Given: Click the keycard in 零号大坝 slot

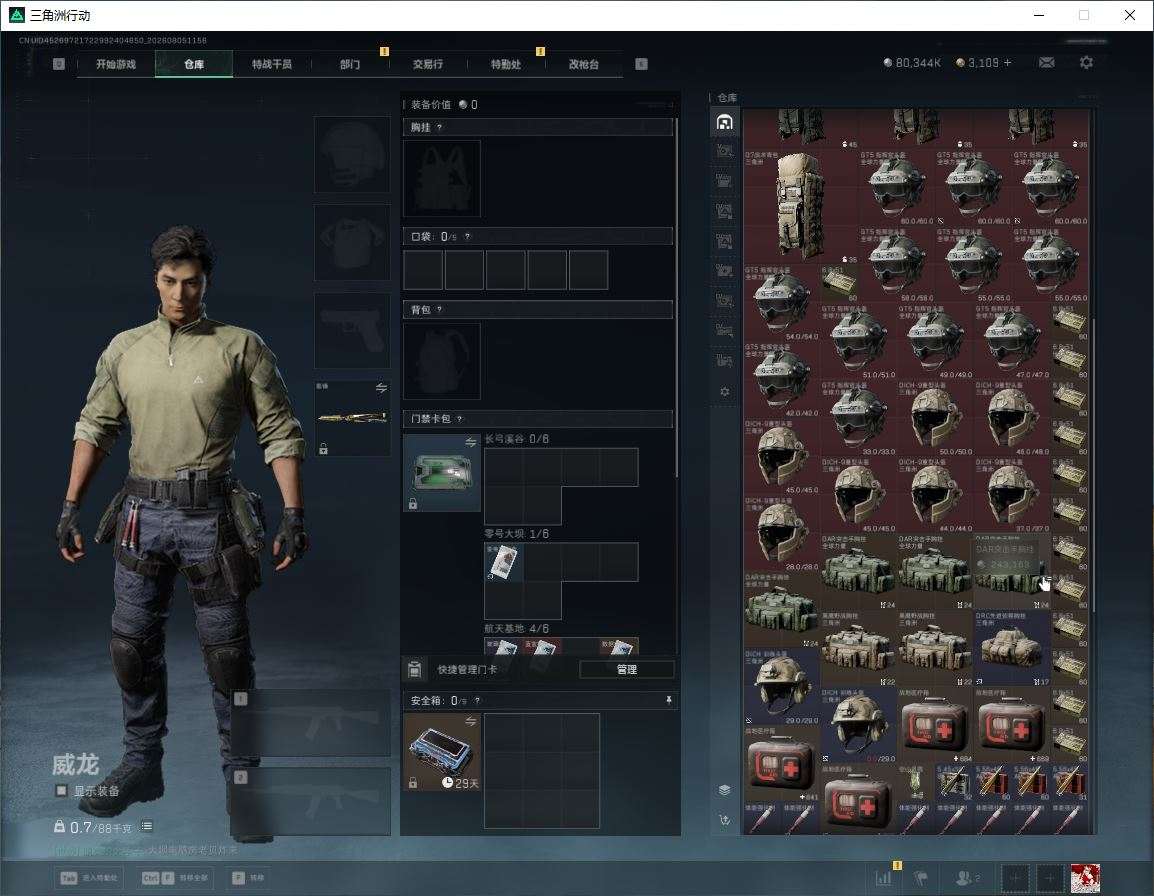Looking at the screenshot, I should coord(503,562).
